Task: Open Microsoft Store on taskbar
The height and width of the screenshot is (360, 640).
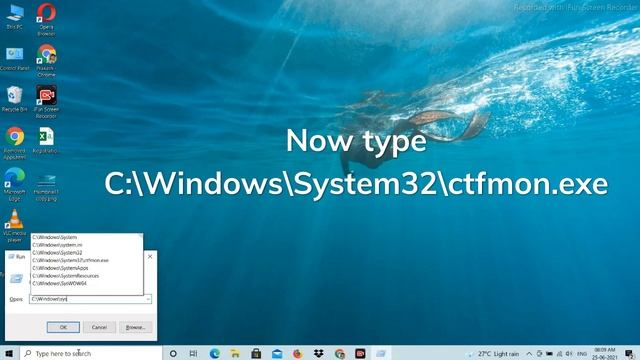Action: [x=256, y=353]
